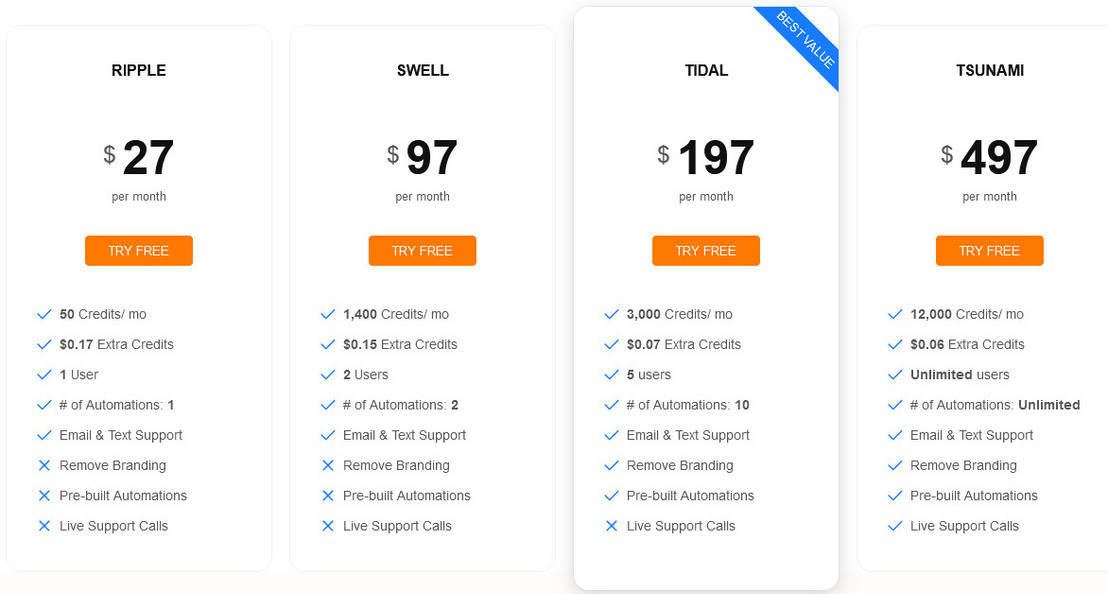The width and height of the screenshot is (1108, 594).
Task: Click the Ripple plan TRY FREE button
Action: pos(138,251)
